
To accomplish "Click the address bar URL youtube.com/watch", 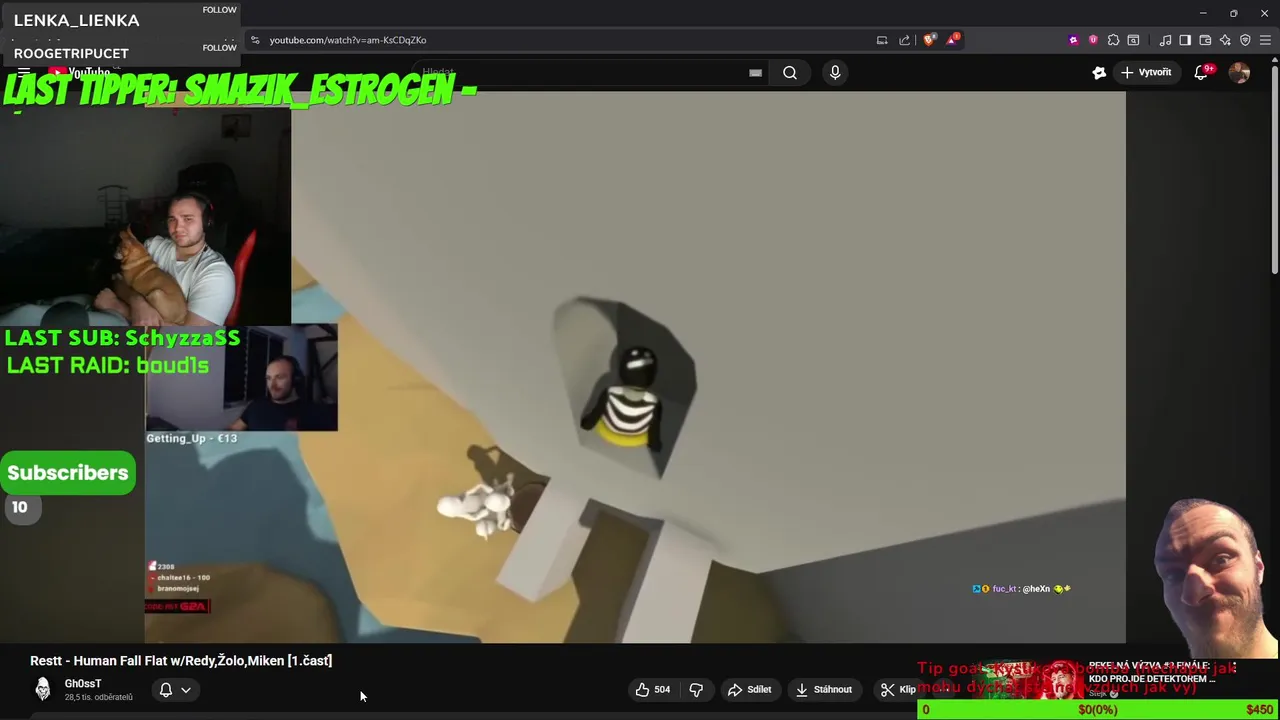I will pos(347,40).
